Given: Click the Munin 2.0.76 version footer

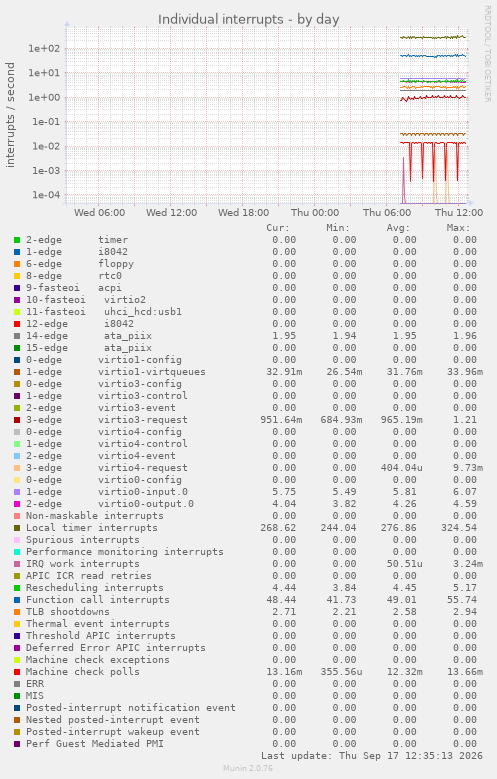Looking at the screenshot, I should (x=248, y=768).
